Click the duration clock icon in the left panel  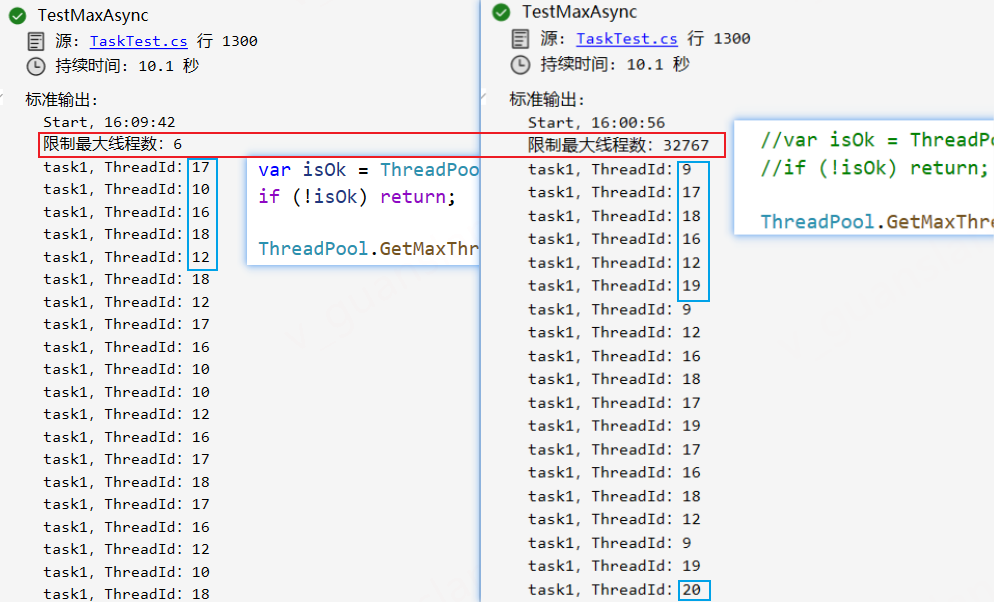[x=35, y=66]
